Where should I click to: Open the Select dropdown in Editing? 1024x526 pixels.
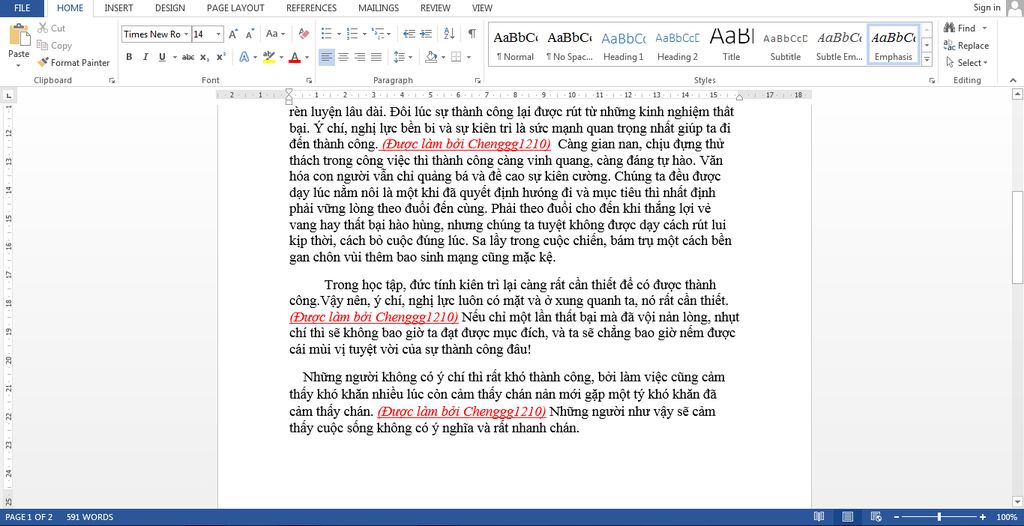pyautogui.click(x=967, y=63)
